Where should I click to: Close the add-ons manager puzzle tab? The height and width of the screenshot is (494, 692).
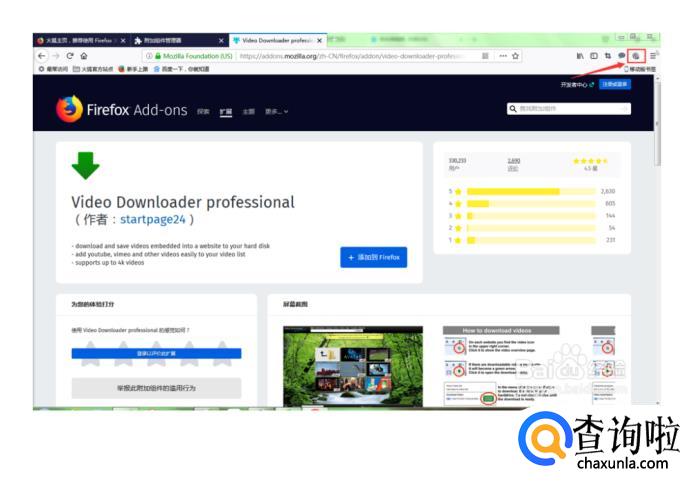click(221, 41)
